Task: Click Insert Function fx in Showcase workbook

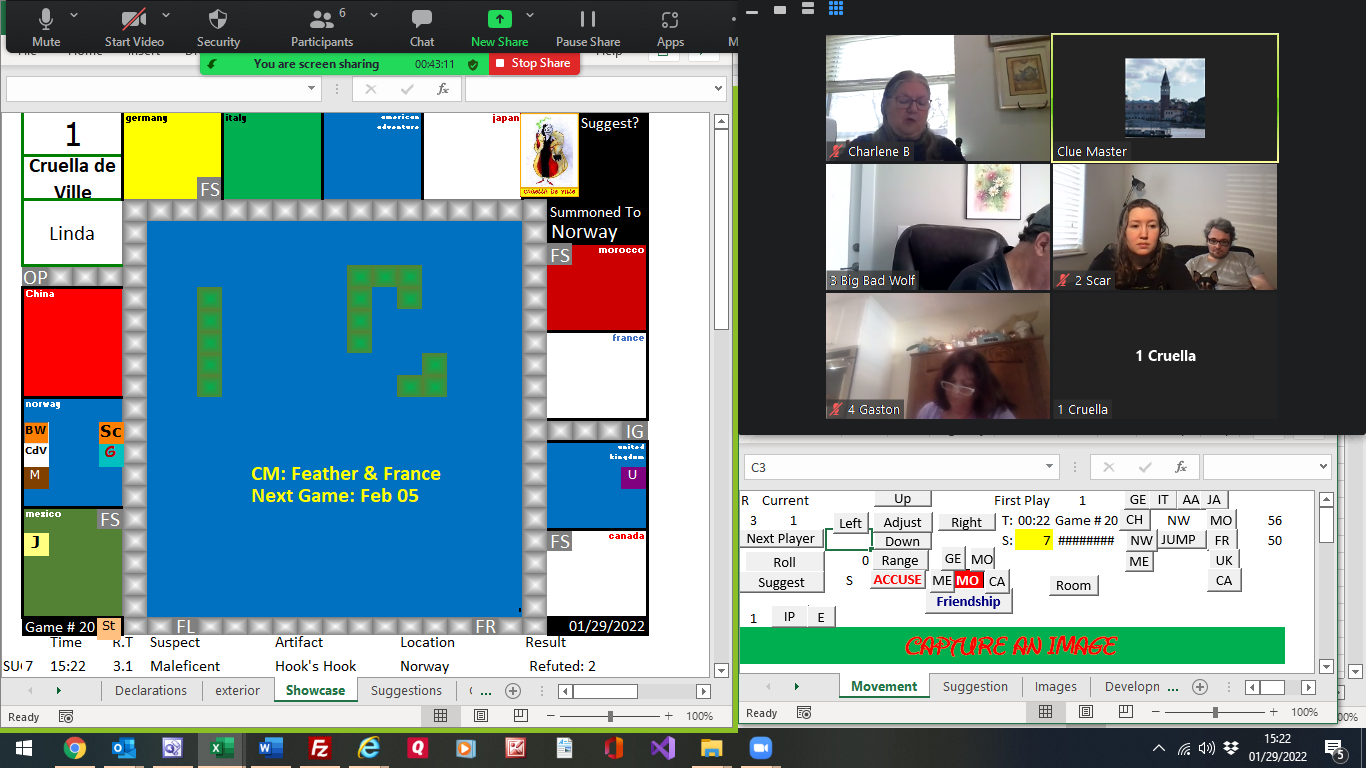Action: point(443,89)
